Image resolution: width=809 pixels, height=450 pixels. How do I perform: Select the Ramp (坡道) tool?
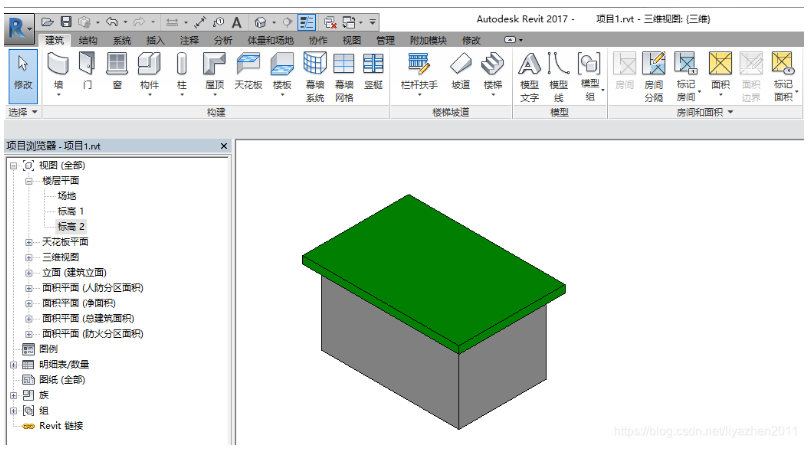coord(460,71)
